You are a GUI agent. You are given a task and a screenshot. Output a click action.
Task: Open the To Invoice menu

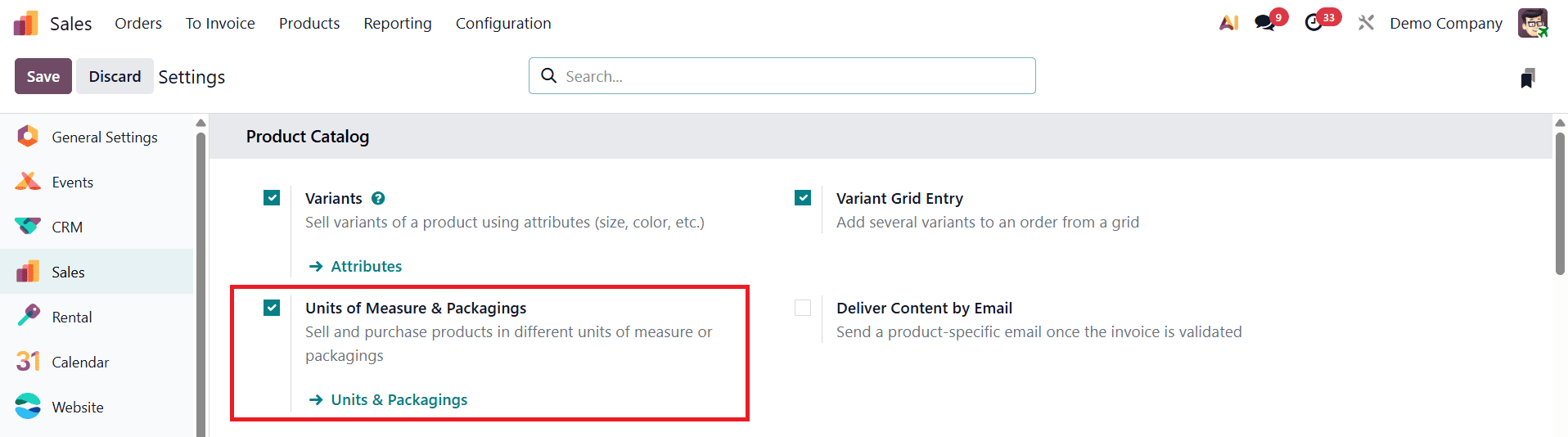(x=220, y=24)
